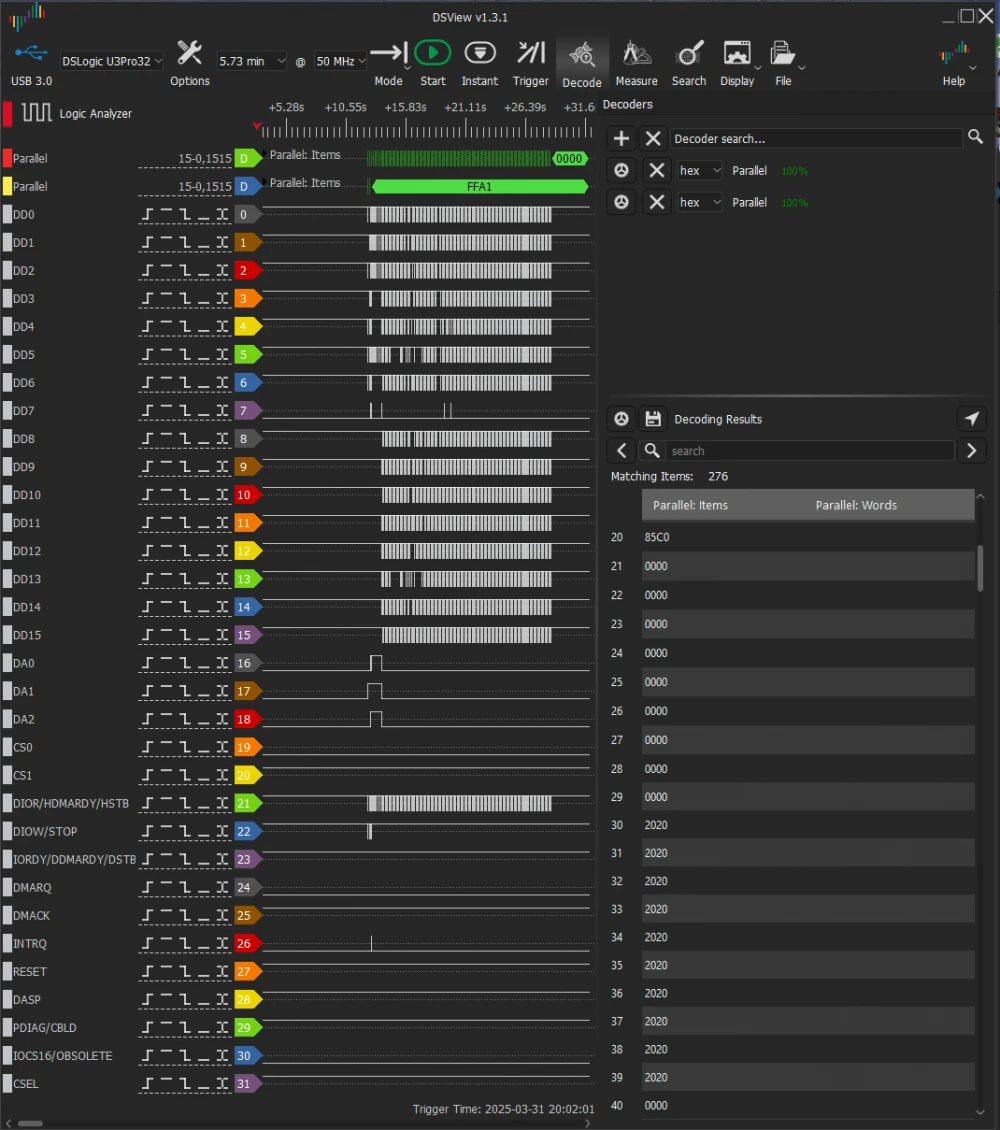Screen dimensions: 1000x1130
Task: Switch to the Decode panel icon
Action: pos(582,52)
